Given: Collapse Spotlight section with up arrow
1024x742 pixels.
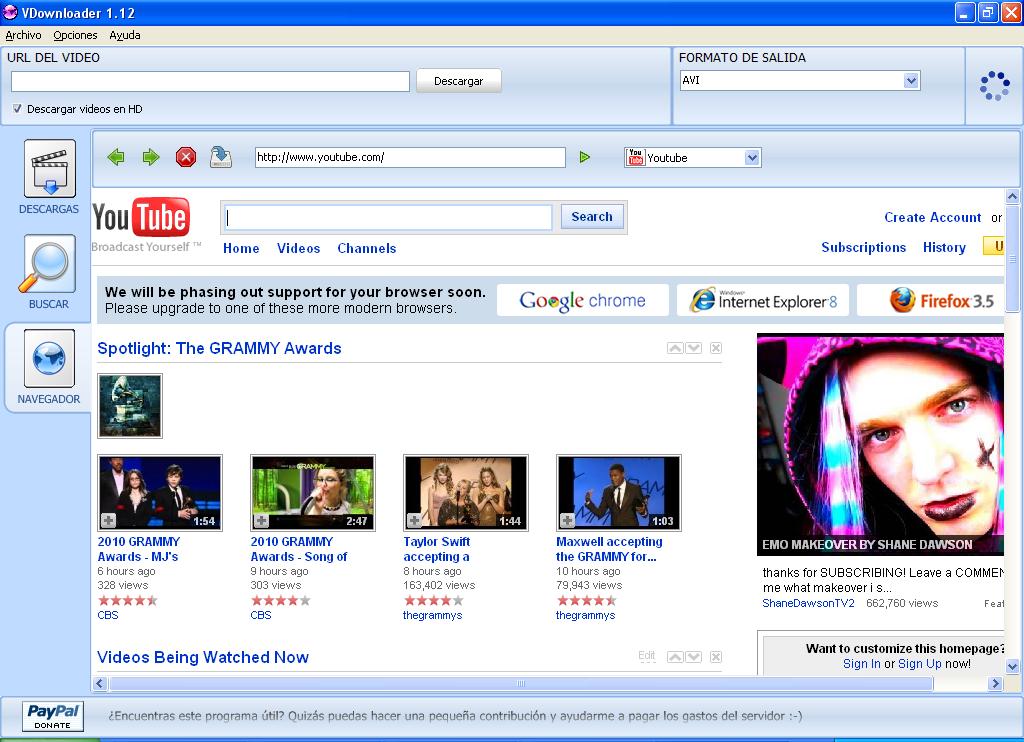Looking at the screenshot, I should [x=675, y=348].
